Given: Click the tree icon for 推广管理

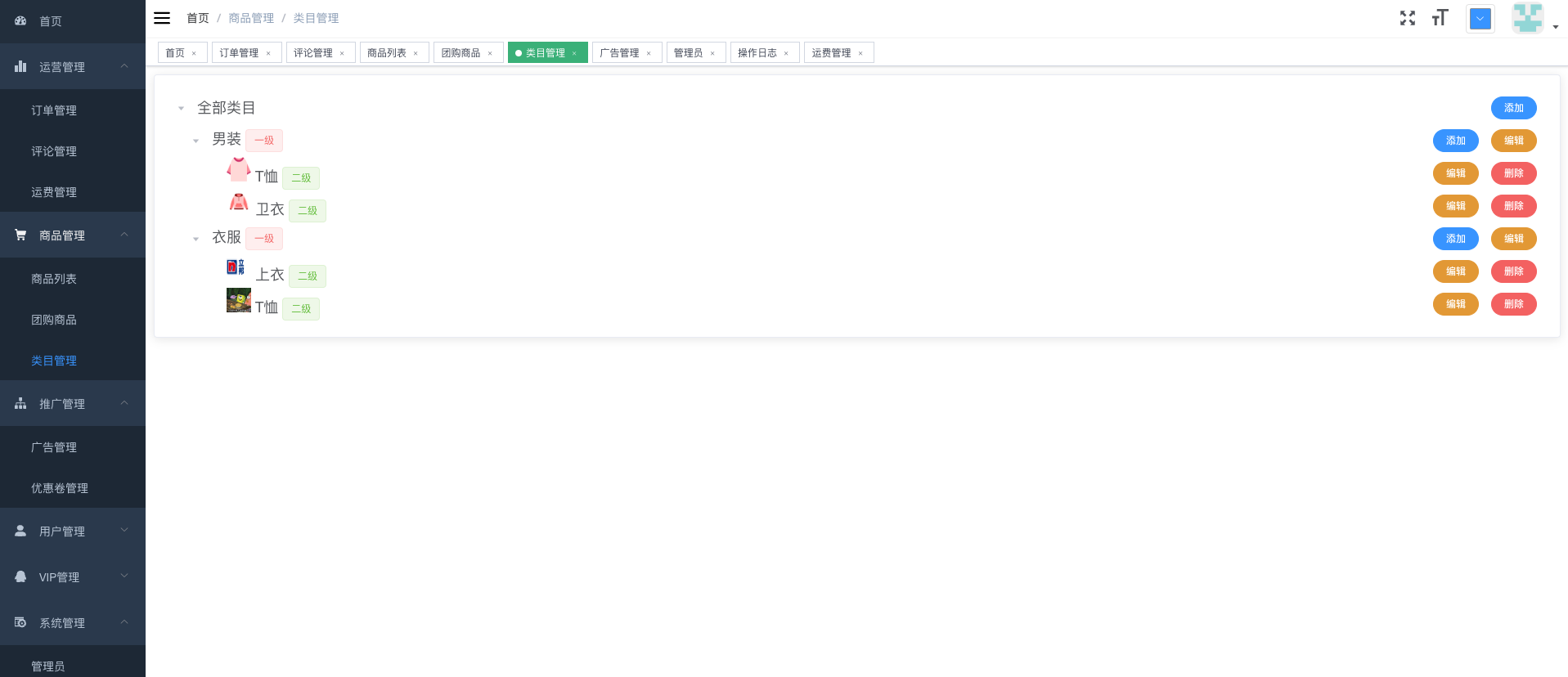Looking at the screenshot, I should [20, 403].
